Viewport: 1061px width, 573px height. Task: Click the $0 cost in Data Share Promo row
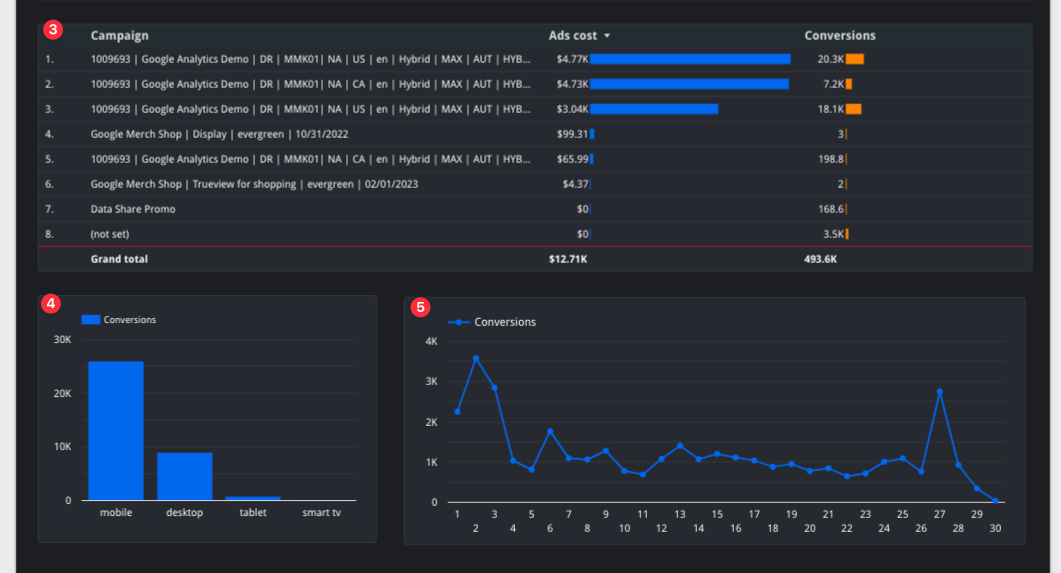point(583,209)
